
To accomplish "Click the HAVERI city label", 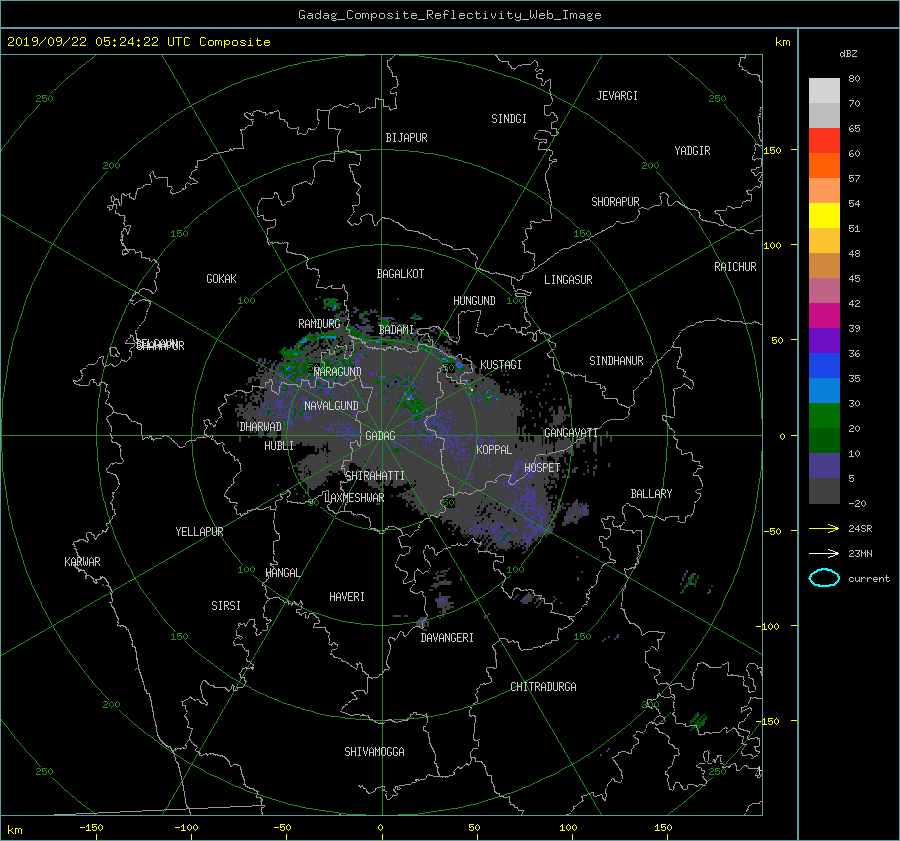I will 347,597.
